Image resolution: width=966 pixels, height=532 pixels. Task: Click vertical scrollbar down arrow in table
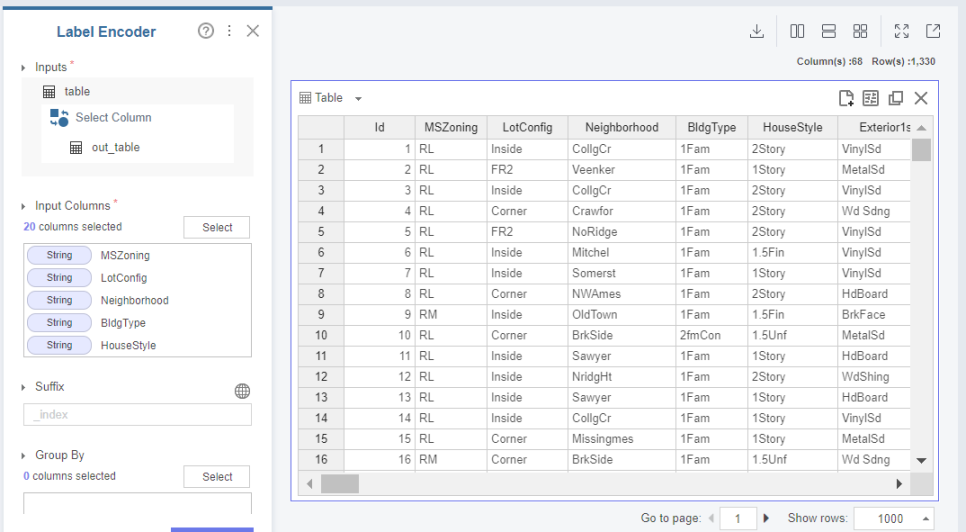coord(922,461)
